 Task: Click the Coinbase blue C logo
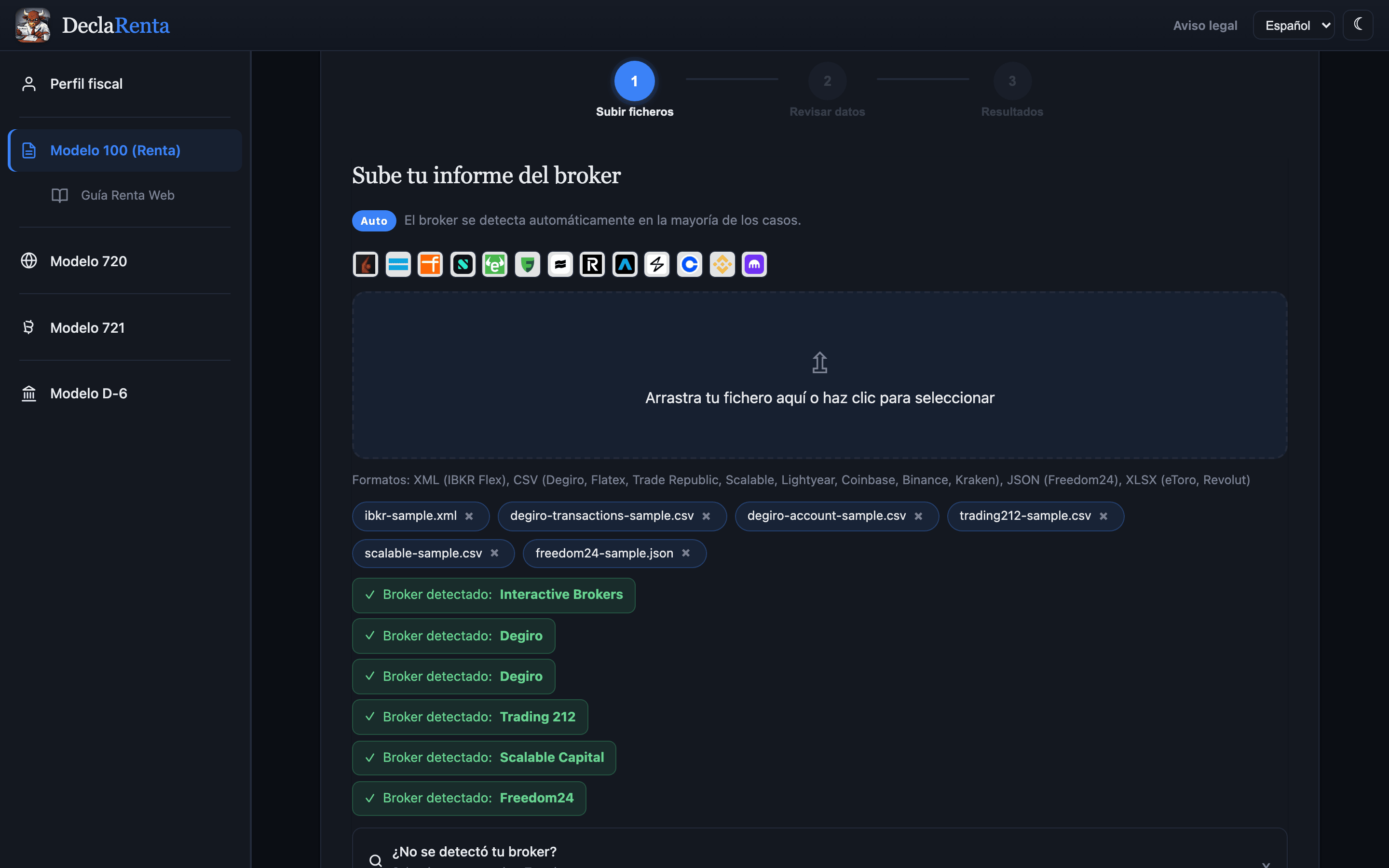[689, 265]
